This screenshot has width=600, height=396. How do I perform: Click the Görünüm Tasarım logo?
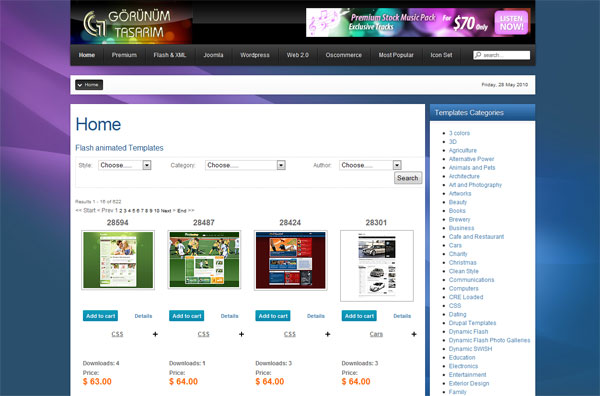[x=127, y=24]
